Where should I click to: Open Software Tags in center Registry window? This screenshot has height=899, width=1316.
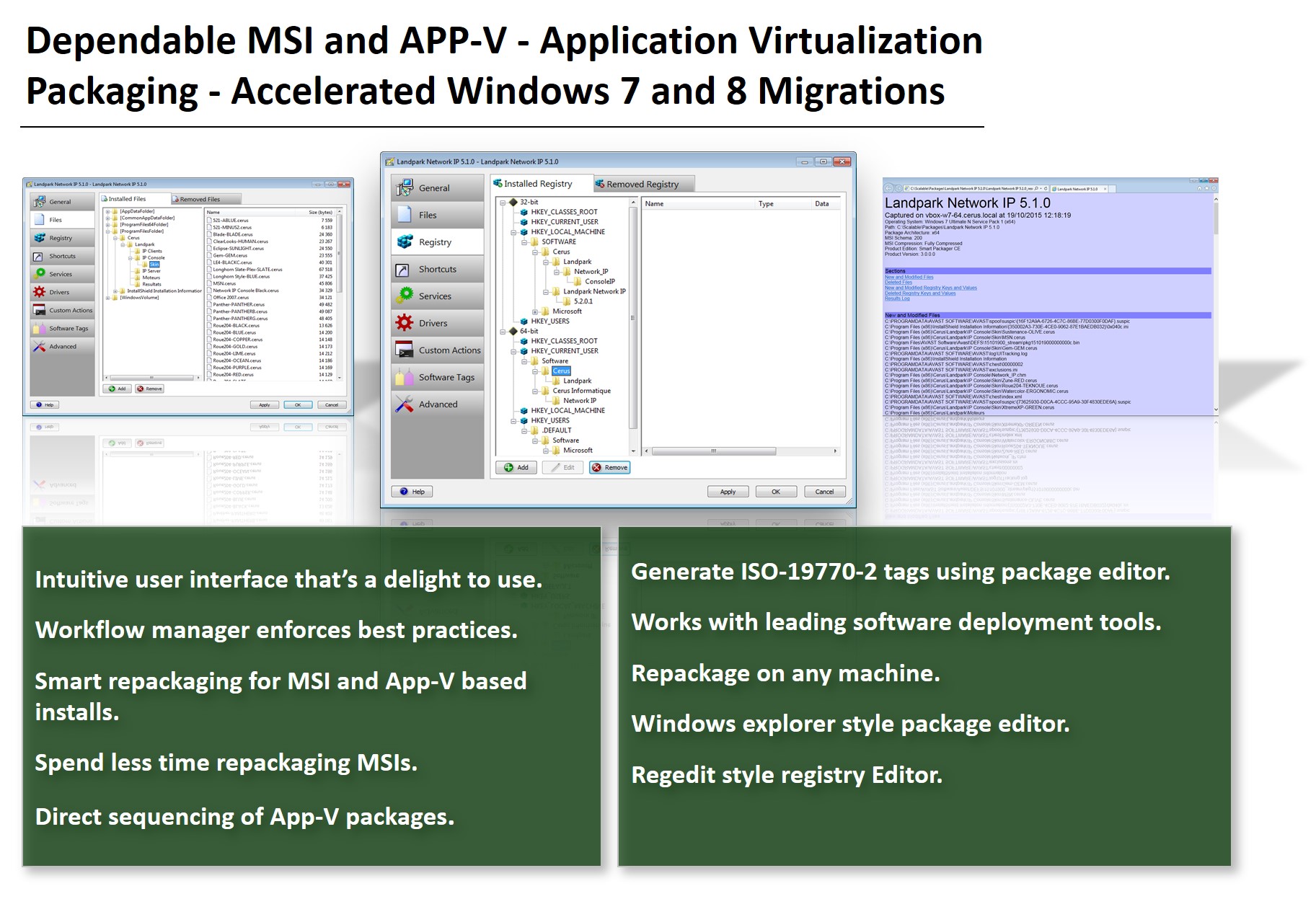click(x=437, y=377)
